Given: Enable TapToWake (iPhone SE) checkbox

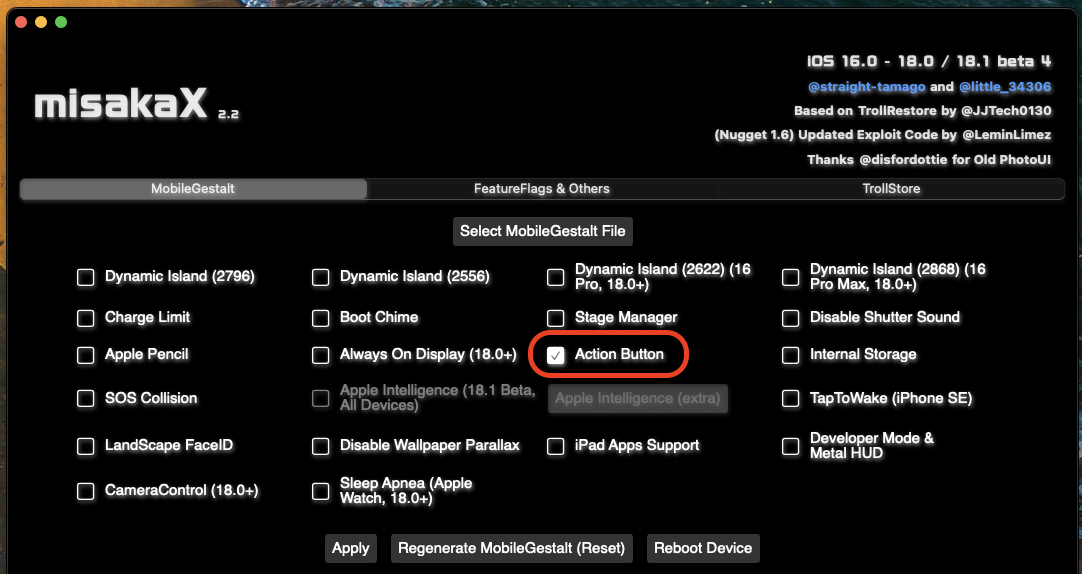Looking at the screenshot, I should pyautogui.click(x=790, y=399).
